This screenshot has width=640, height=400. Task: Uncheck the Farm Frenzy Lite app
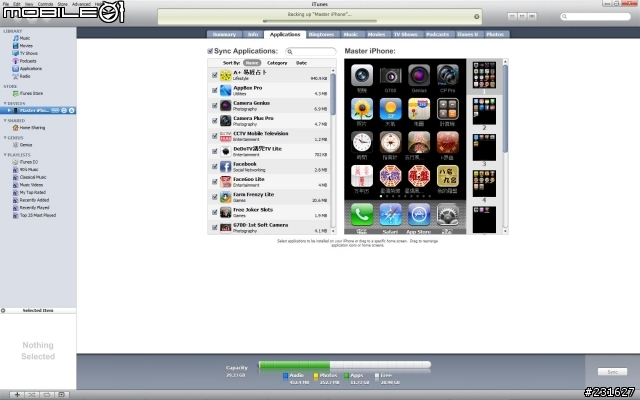[214, 197]
